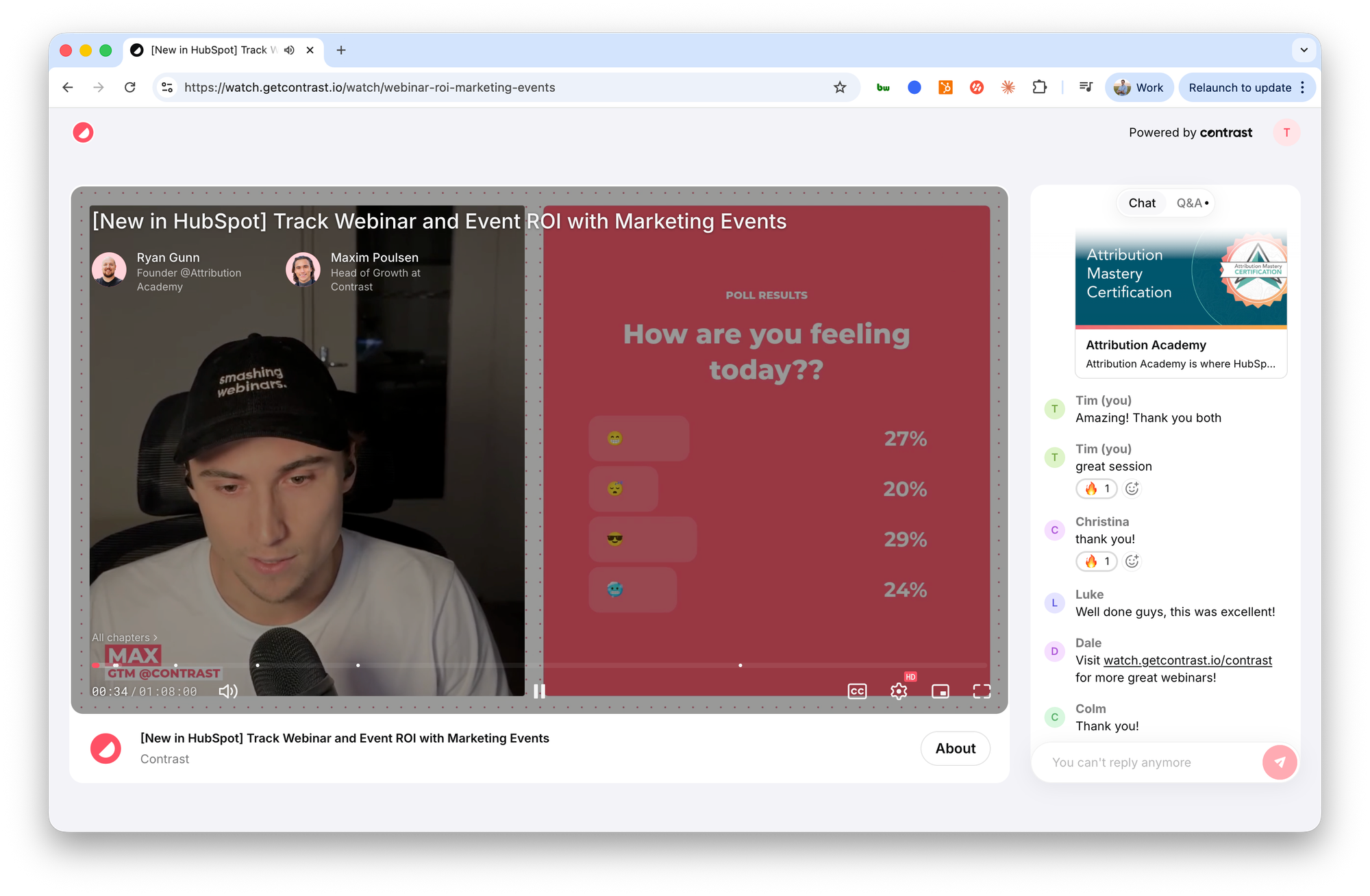Switch to the Chat tab
The height and width of the screenshot is (896, 1370).
pyautogui.click(x=1142, y=203)
